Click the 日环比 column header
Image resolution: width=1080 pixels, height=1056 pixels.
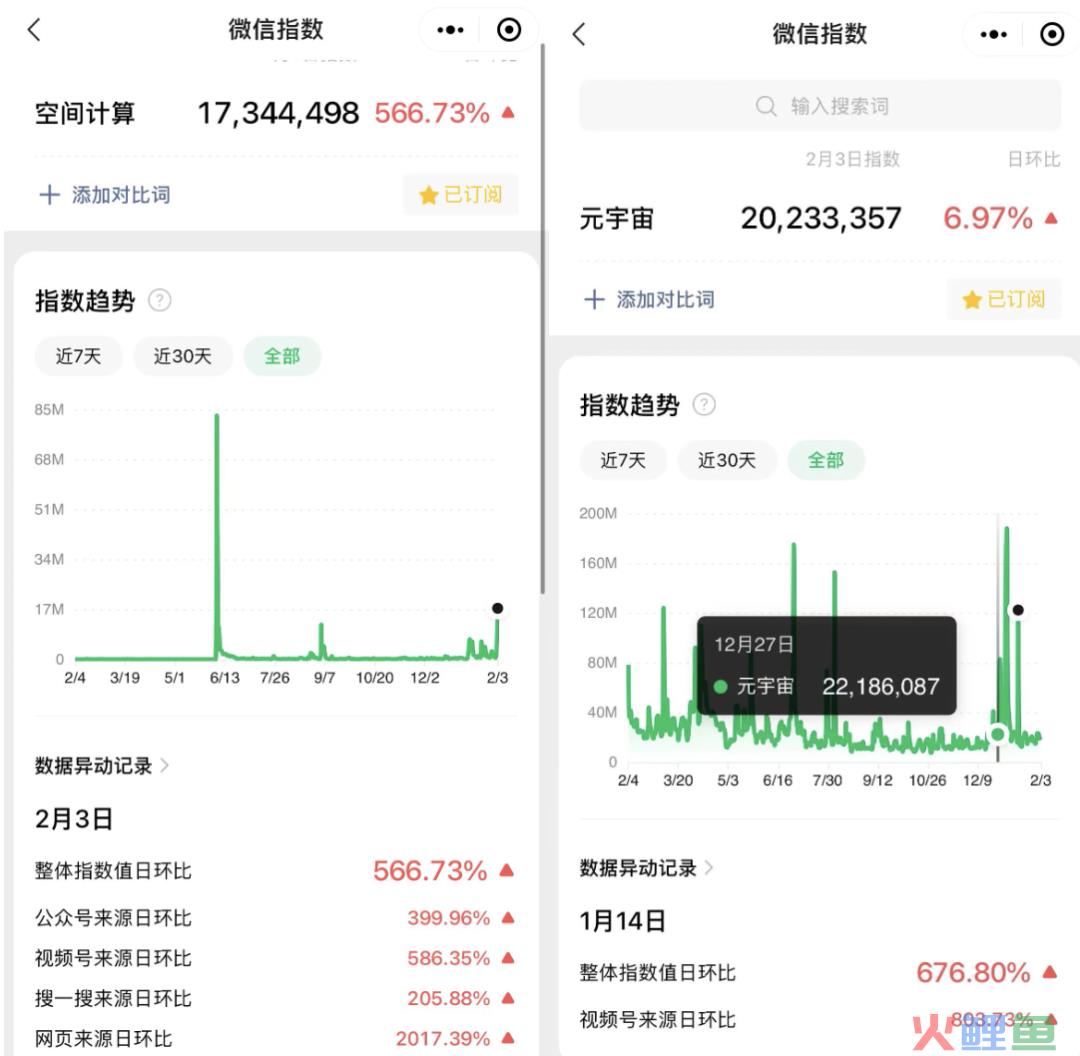click(1033, 159)
